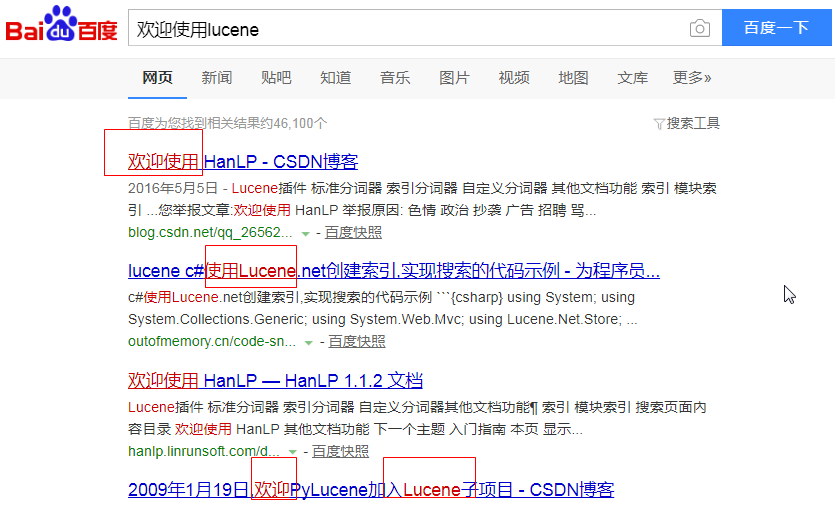Click the hanlp.linrunsoft.com/d... URL
The width and height of the screenshot is (835, 507).
click(x=203, y=451)
